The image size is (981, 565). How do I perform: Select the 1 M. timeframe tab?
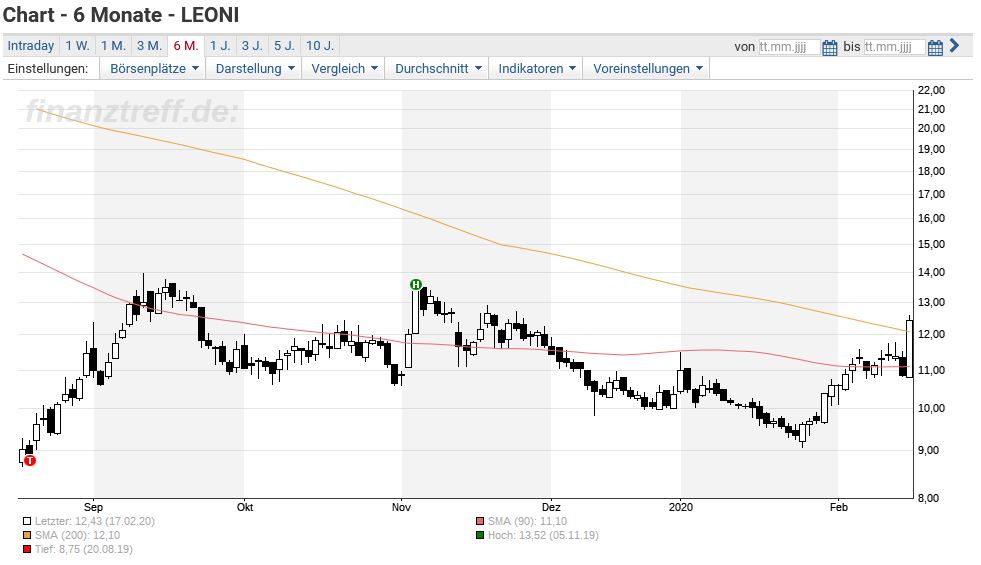pyautogui.click(x=113, y=46)
